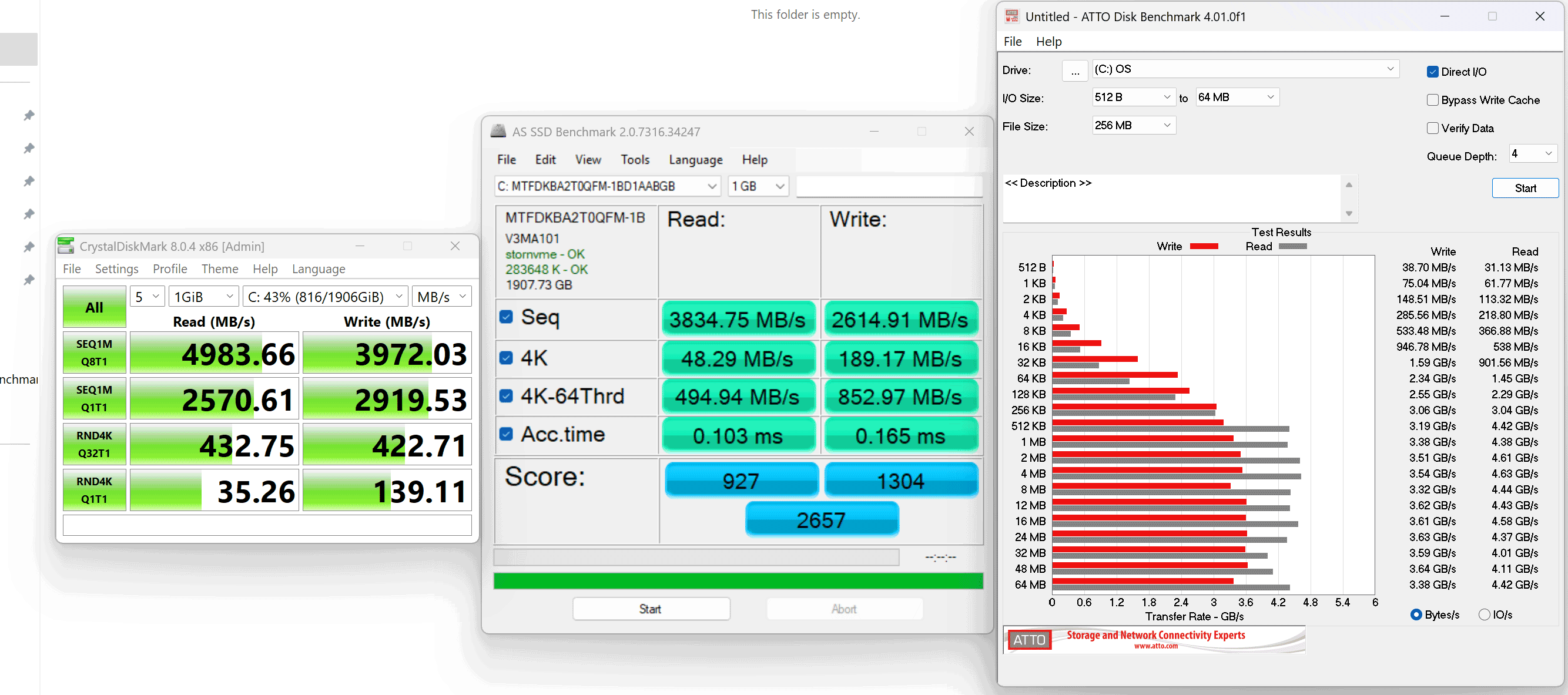Open Tools menu in AS SSD Benchmark
Viewport: 1568px width, 695px height.
(x=634, y=159)
